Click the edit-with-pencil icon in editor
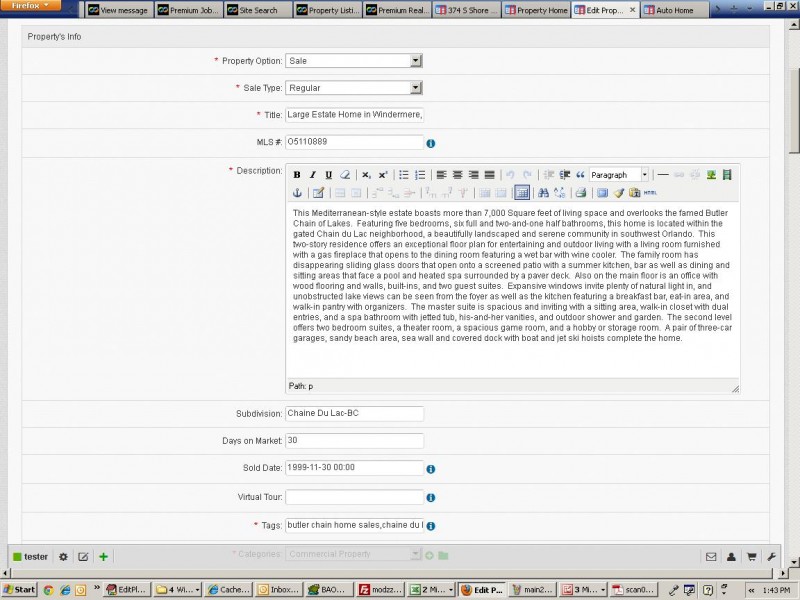 pyautogui.click(x=318, y=193)
